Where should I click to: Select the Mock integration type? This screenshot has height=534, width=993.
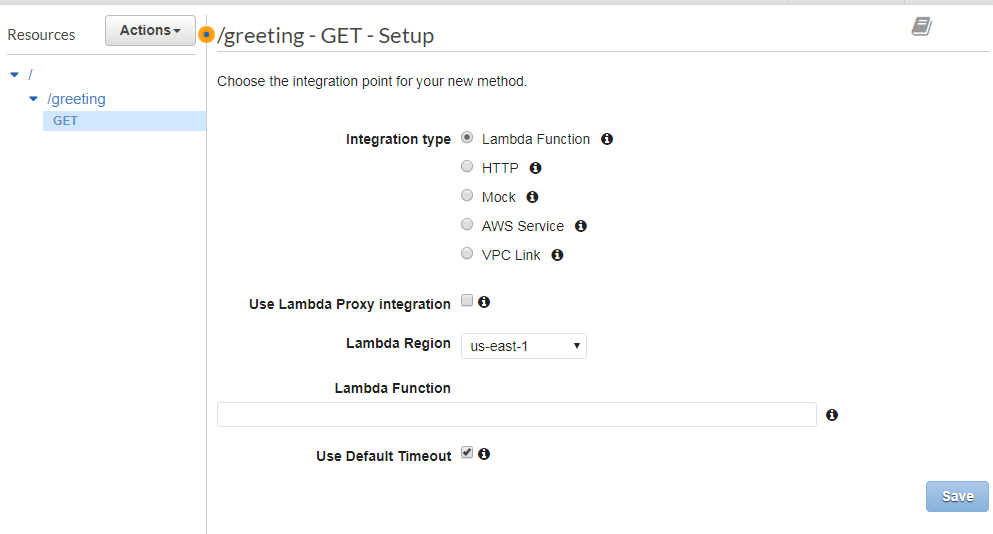click(x=467, y=195)
